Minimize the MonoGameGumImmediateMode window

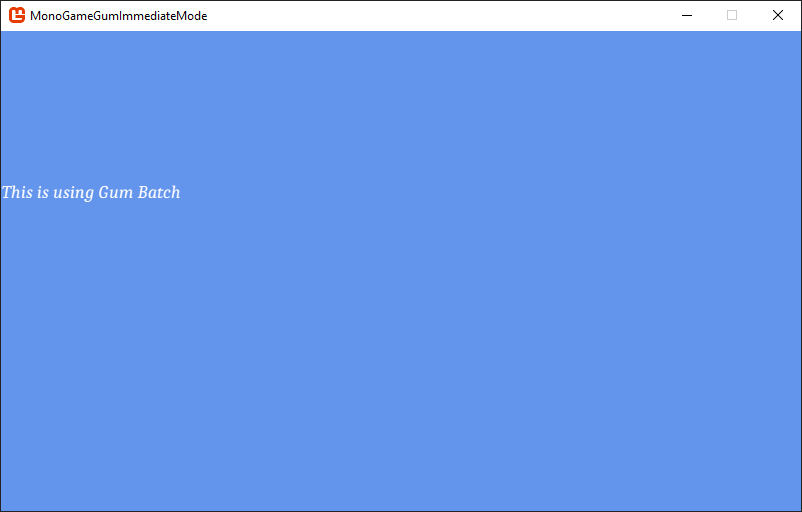pyautogui.click(x=687, y=15)
